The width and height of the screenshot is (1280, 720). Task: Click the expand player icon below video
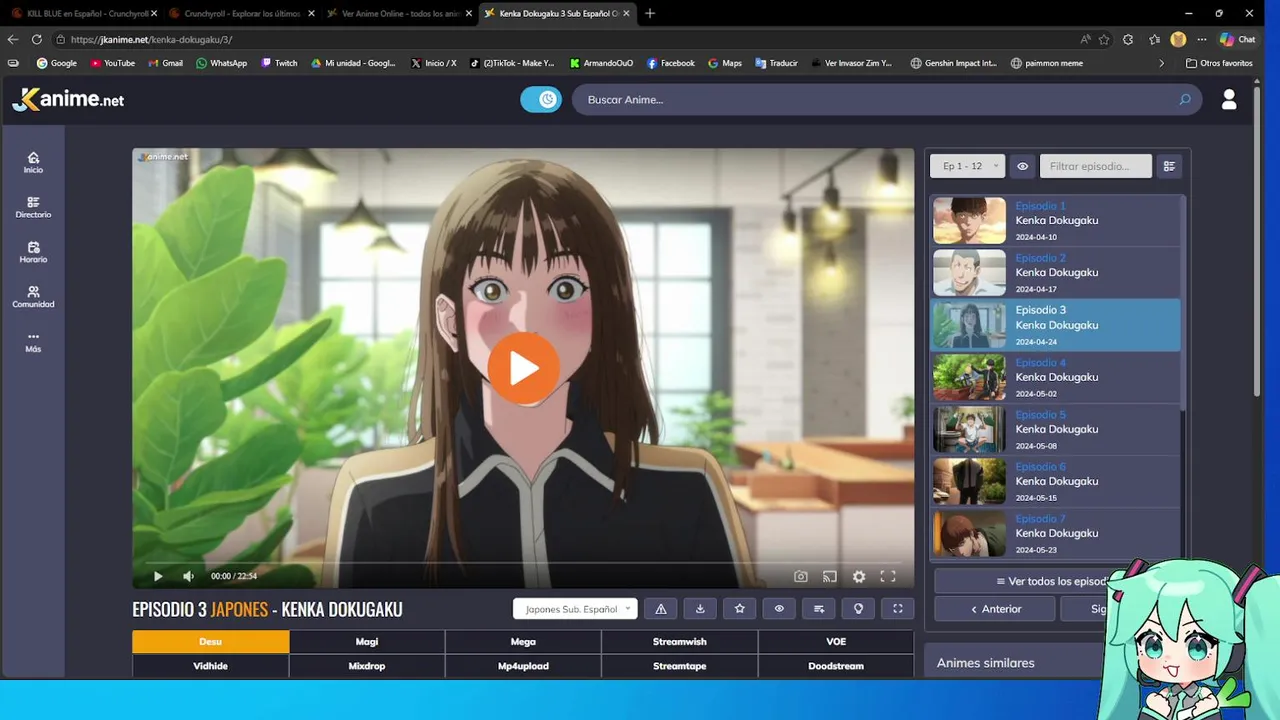(x=898, y=609)
